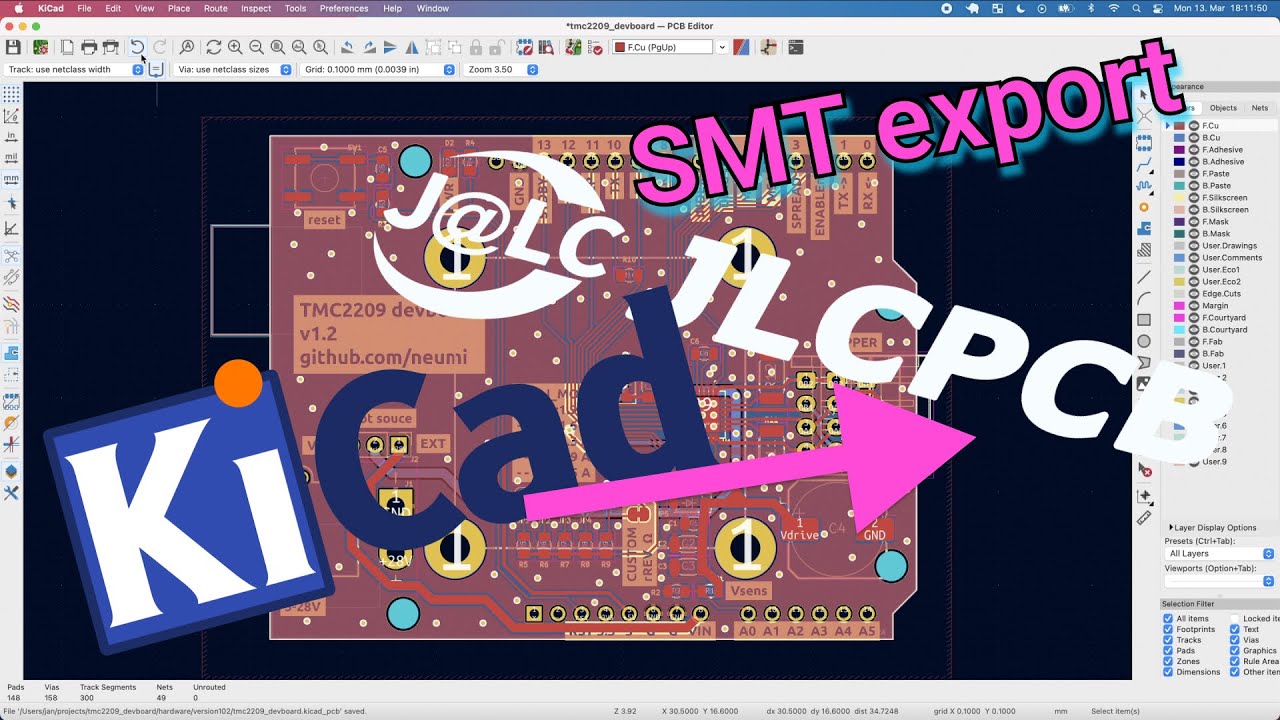The height and width of the screenshot is (720, 1280).
Task: Open the File menu
Action: (x=84, y=8)
